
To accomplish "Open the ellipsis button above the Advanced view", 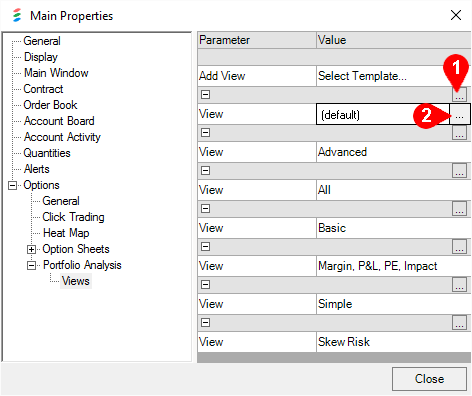I will tap(459, 133).
